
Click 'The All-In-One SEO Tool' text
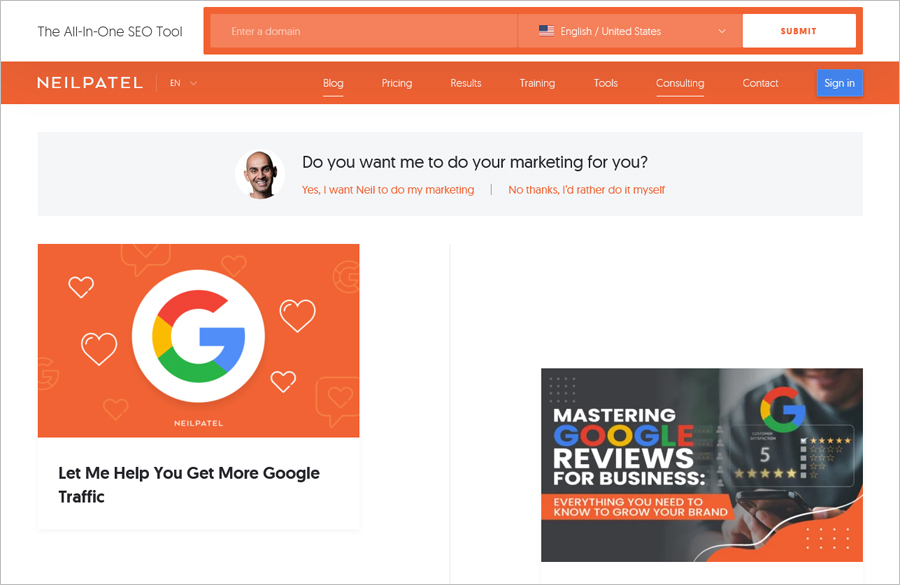110,32
